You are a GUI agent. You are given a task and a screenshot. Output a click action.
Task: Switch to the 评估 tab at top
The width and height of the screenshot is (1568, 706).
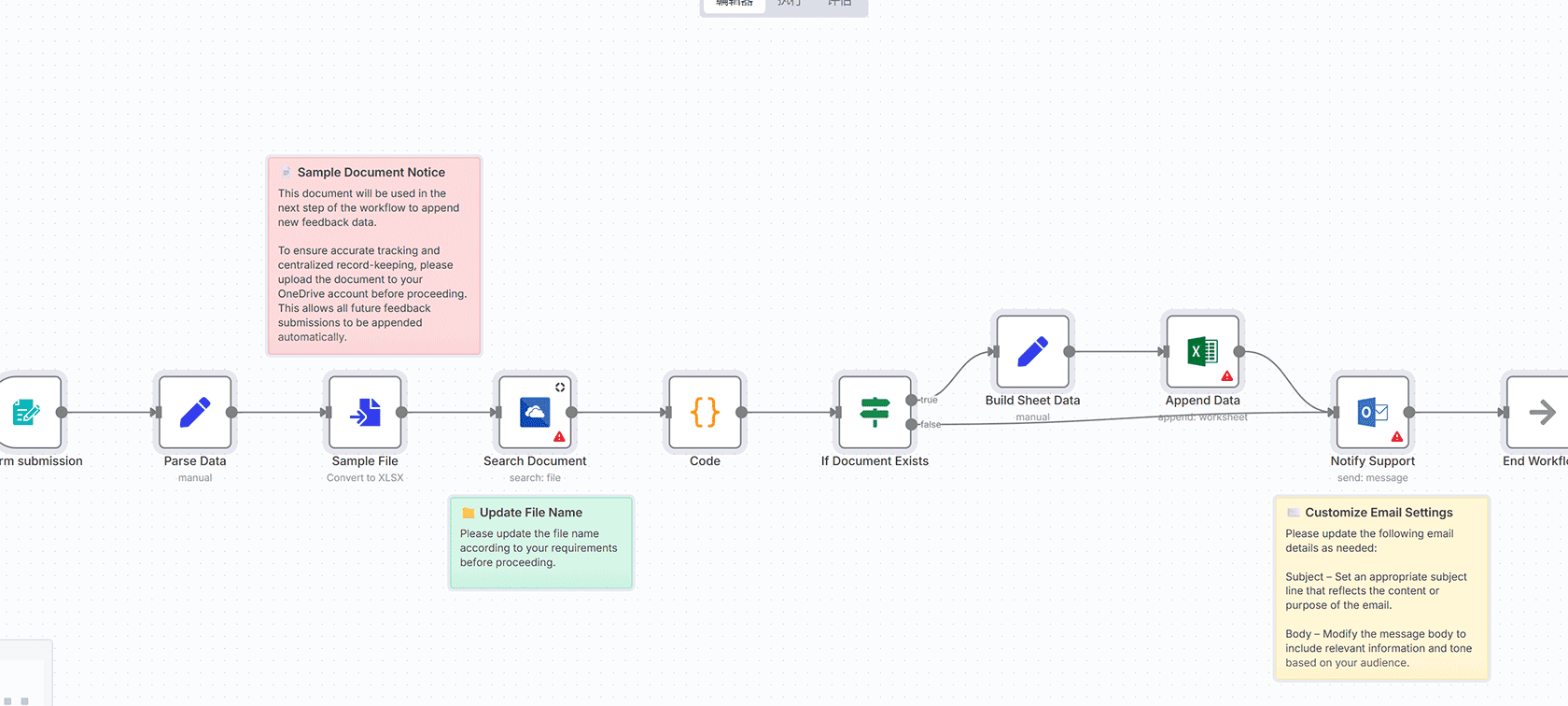coord(839,4)
